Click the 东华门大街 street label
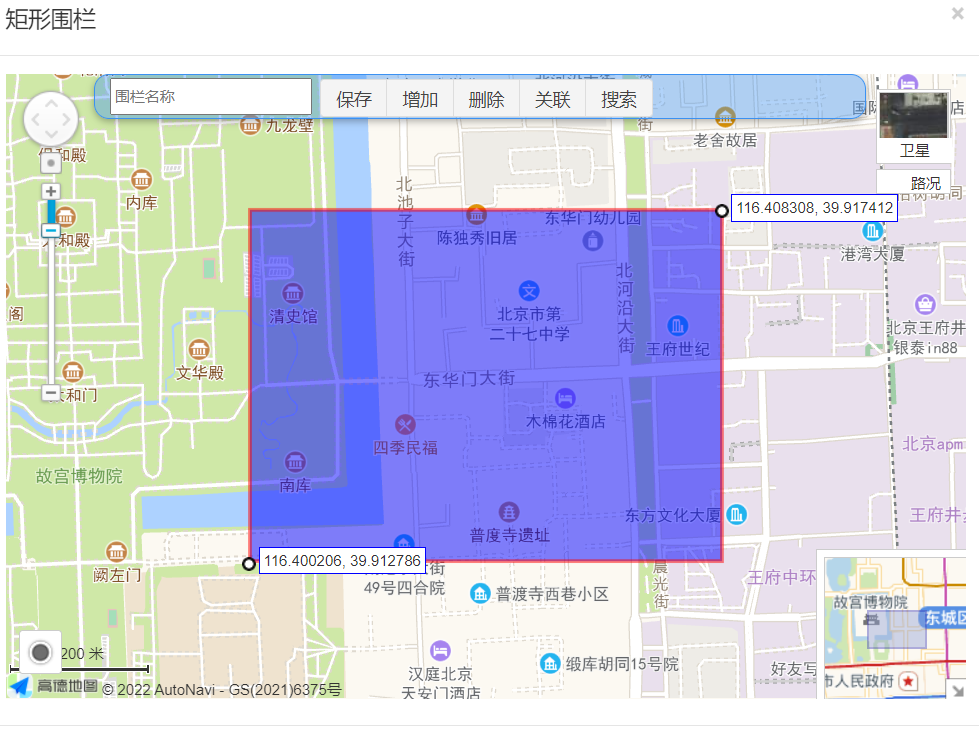This screenshot has height=733, width=979. pyautogui.click(x=469, y=379)
